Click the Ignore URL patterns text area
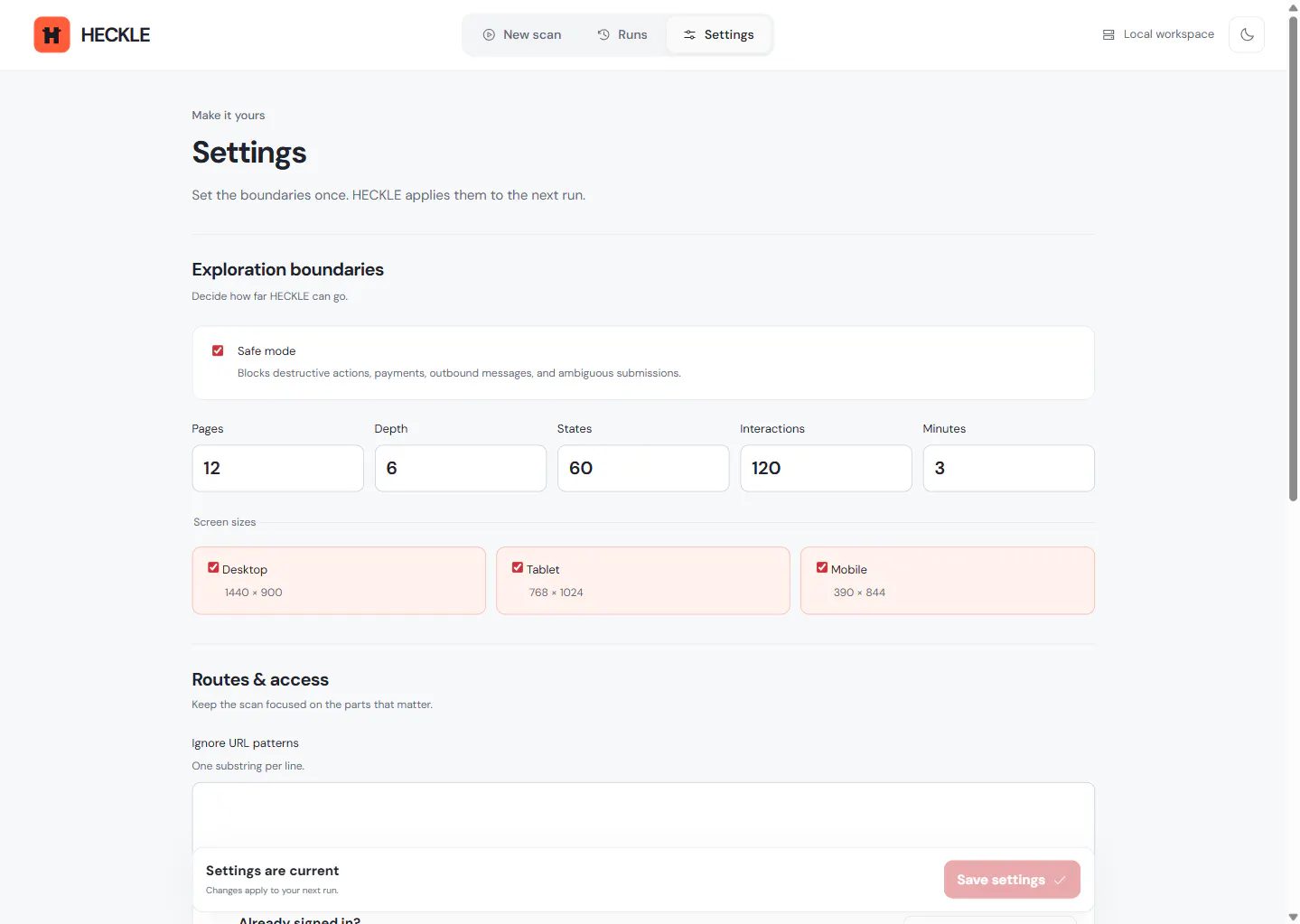The width and height of the screenshot is (1300, 924). [x=643, y=815]
